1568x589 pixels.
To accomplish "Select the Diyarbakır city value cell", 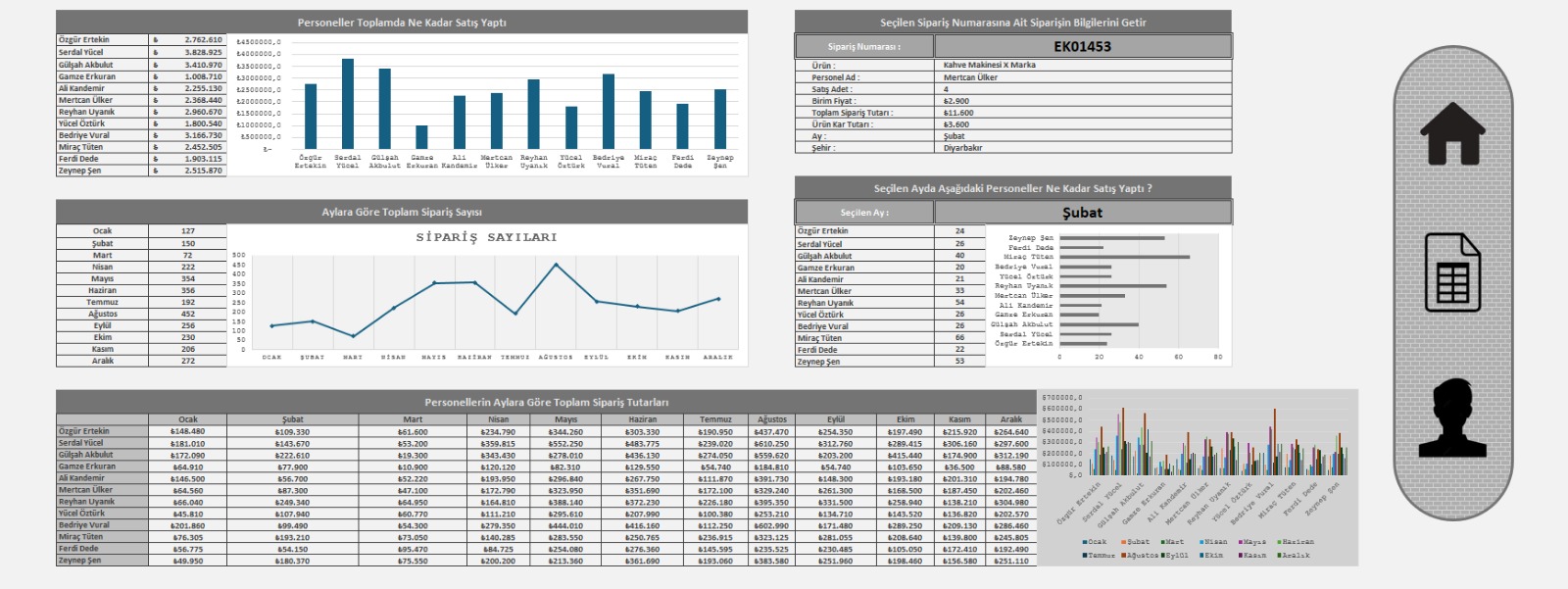I will (x=1082, y=148).
